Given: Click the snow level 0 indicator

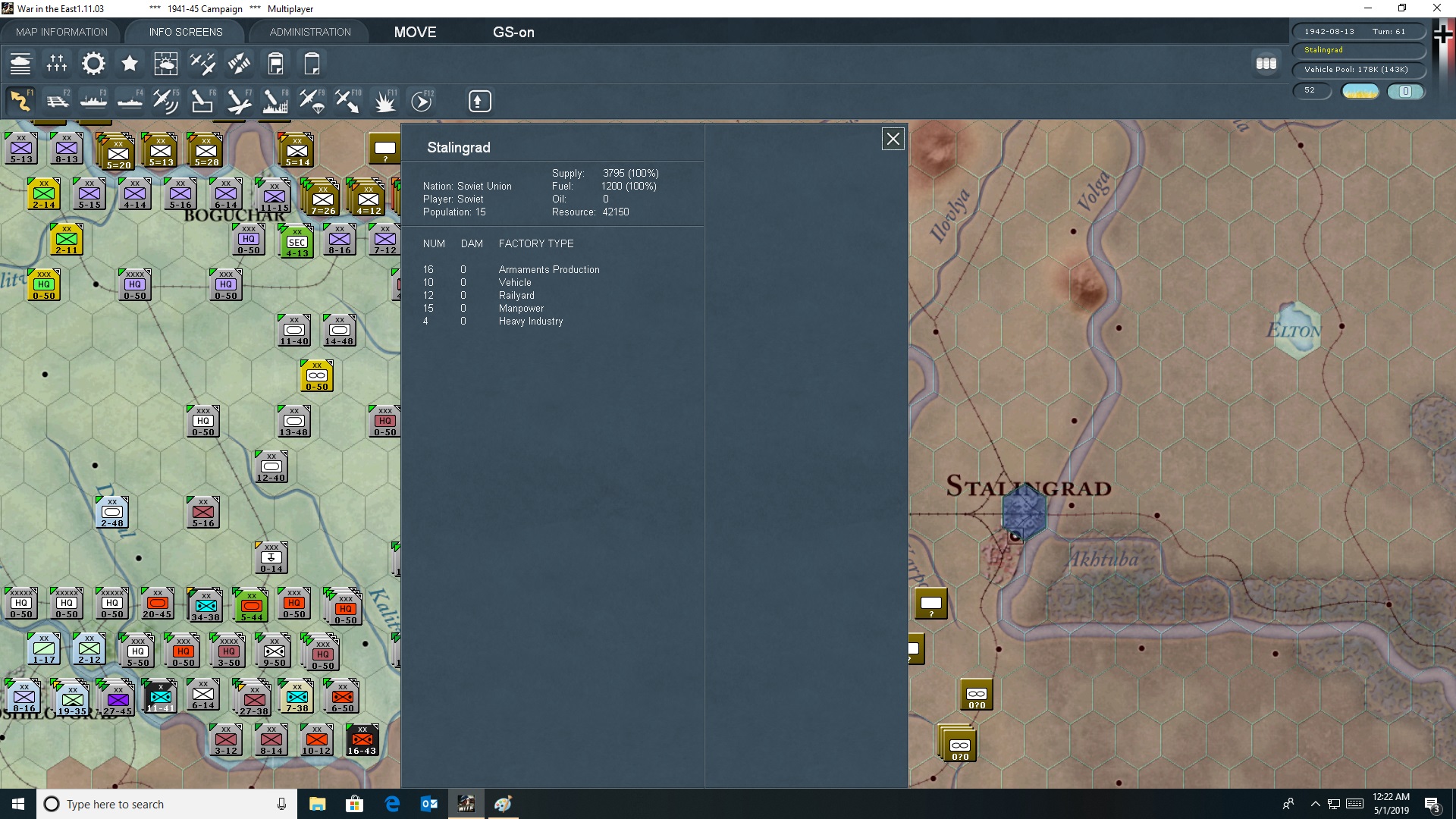Looking at the screenshot, I should [x=1405, y=91].
